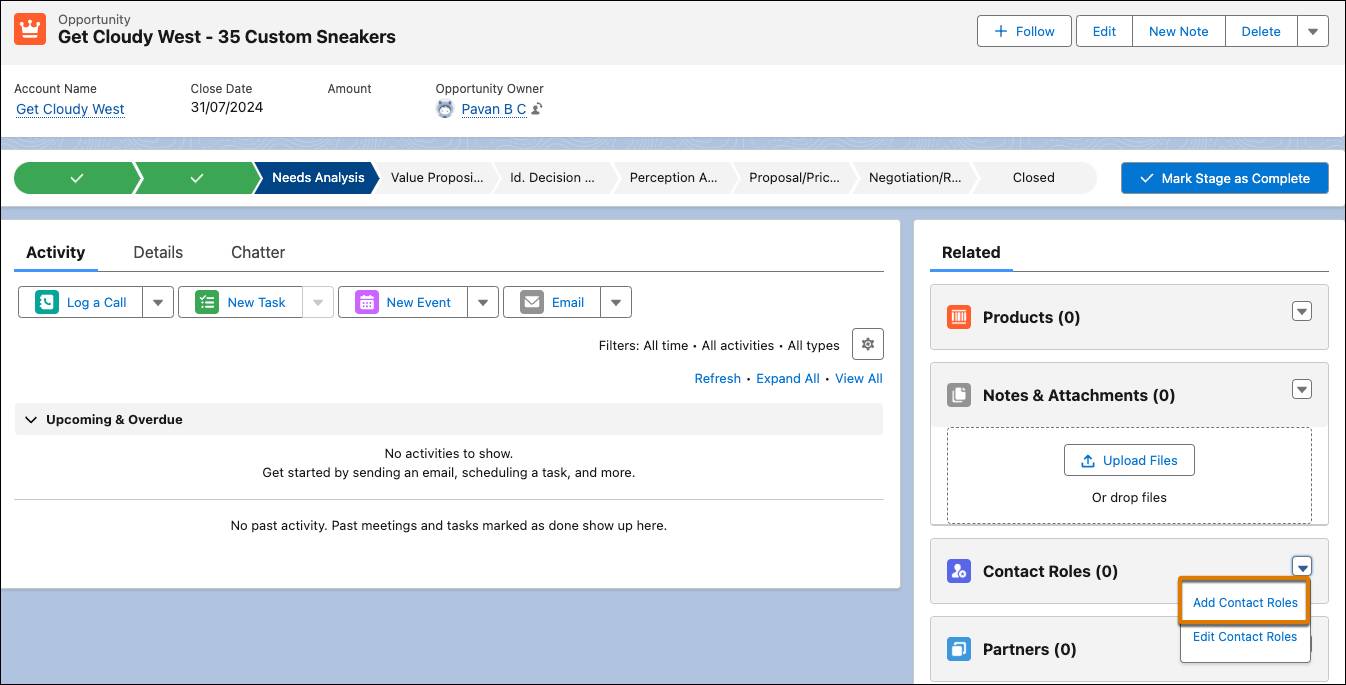Click the Filters: All time text

pos(643,345)
